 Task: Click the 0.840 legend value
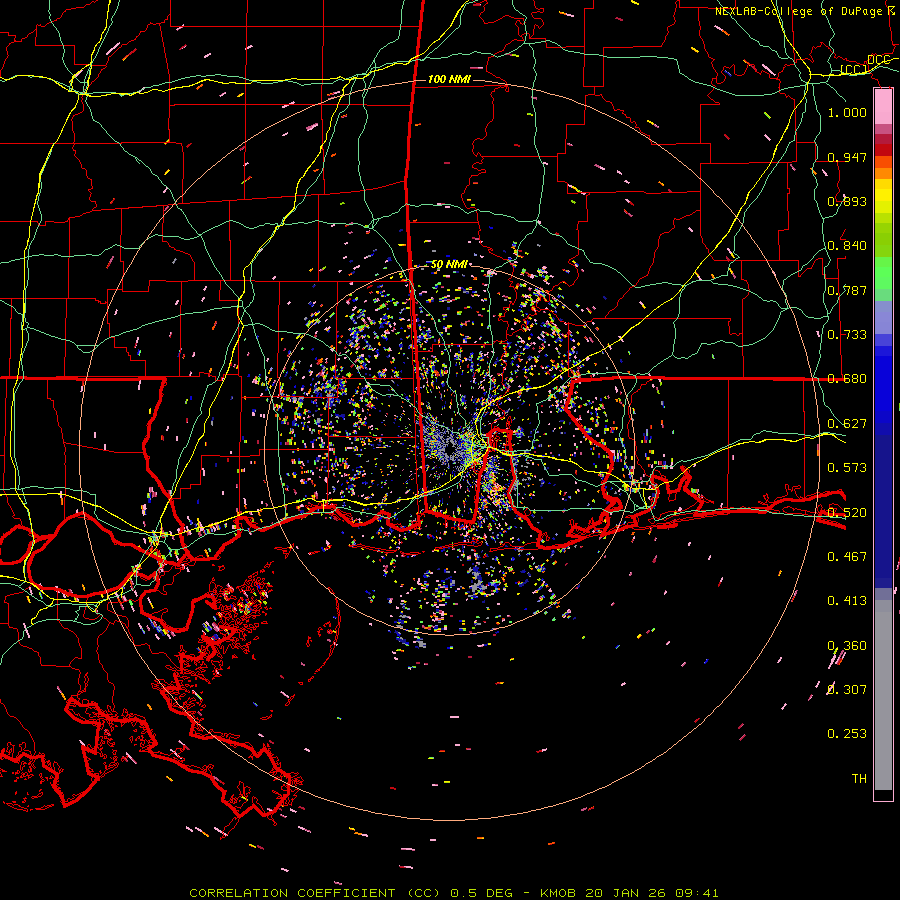tap(847, 246)
